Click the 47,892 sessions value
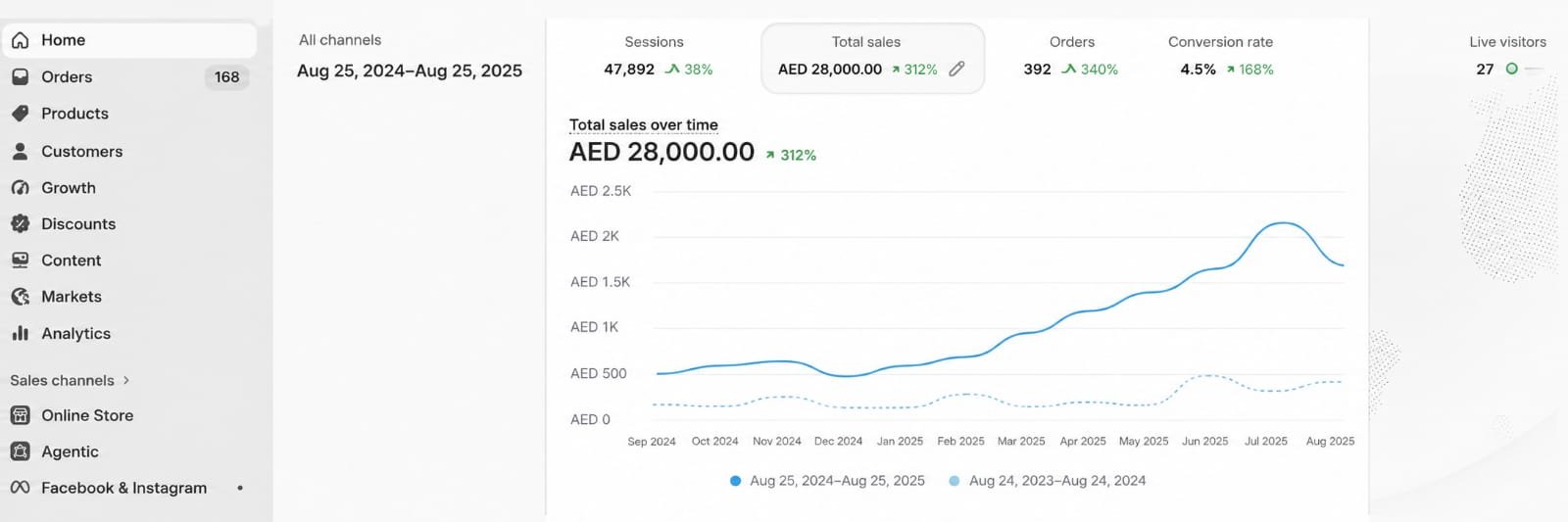This screenshot has height=522, width=1568. click(629, 70)
